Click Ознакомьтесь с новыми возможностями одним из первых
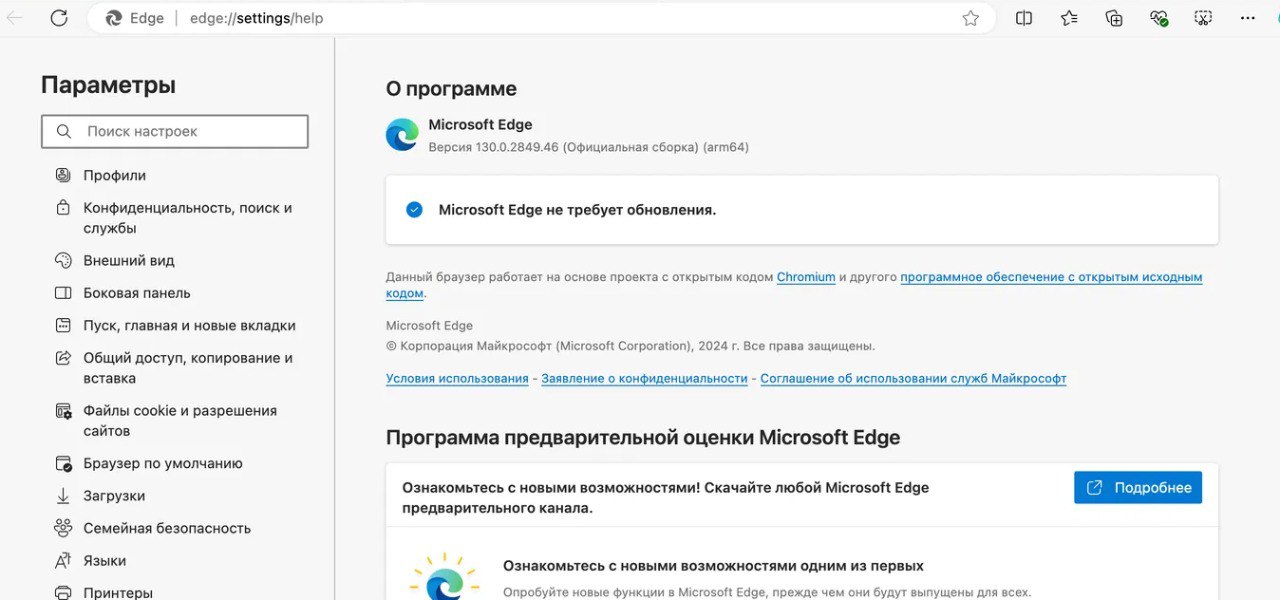Screen dimensions: 1280x600 [713, 566]
